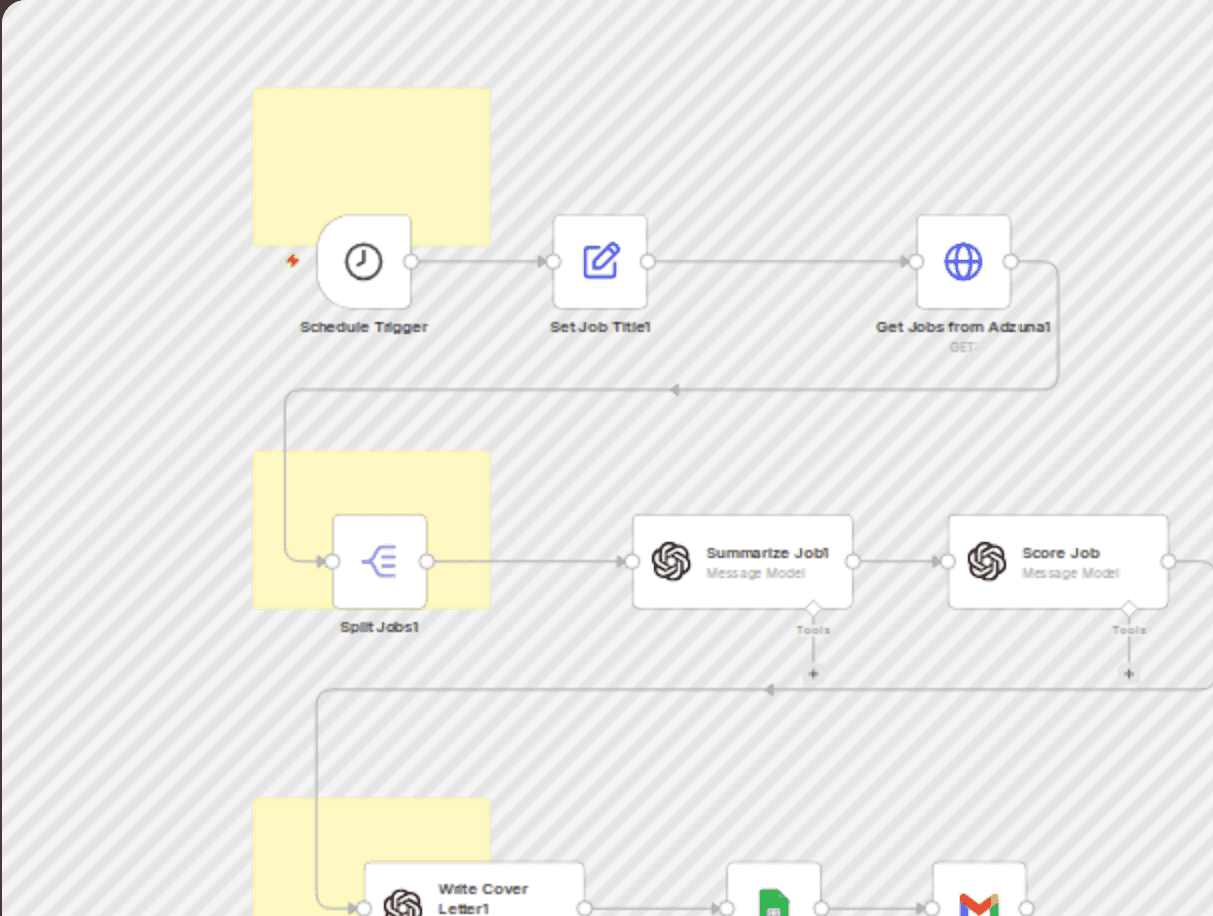Add a tool under Score Job
The height and width of the screenshot is (916, 1213).
[x=1129, y=674]
